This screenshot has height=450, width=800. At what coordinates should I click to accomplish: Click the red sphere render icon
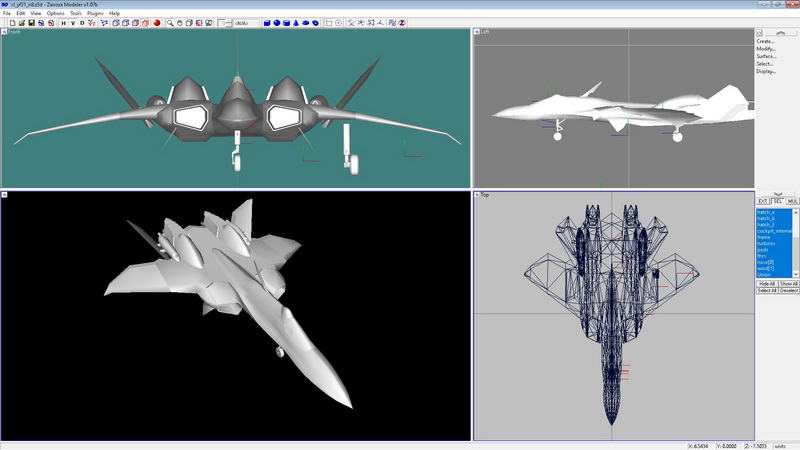click(157, 22)
